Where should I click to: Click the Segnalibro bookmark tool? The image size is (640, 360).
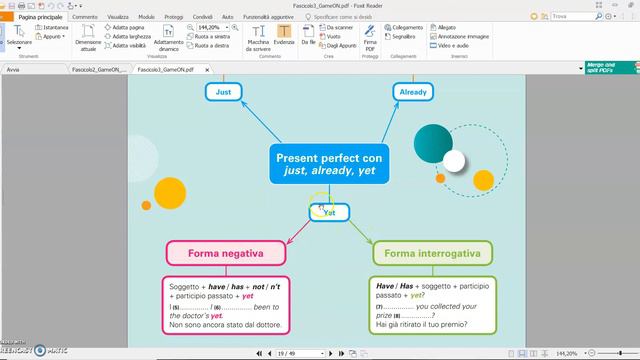pyautogui.click(x=400, y=36)
